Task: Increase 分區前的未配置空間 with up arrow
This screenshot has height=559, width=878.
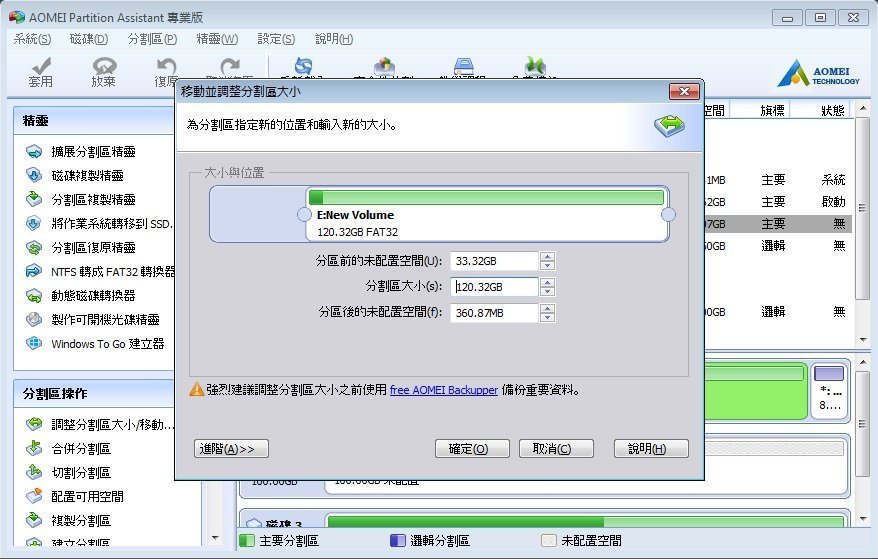Action: pos(548,257)
